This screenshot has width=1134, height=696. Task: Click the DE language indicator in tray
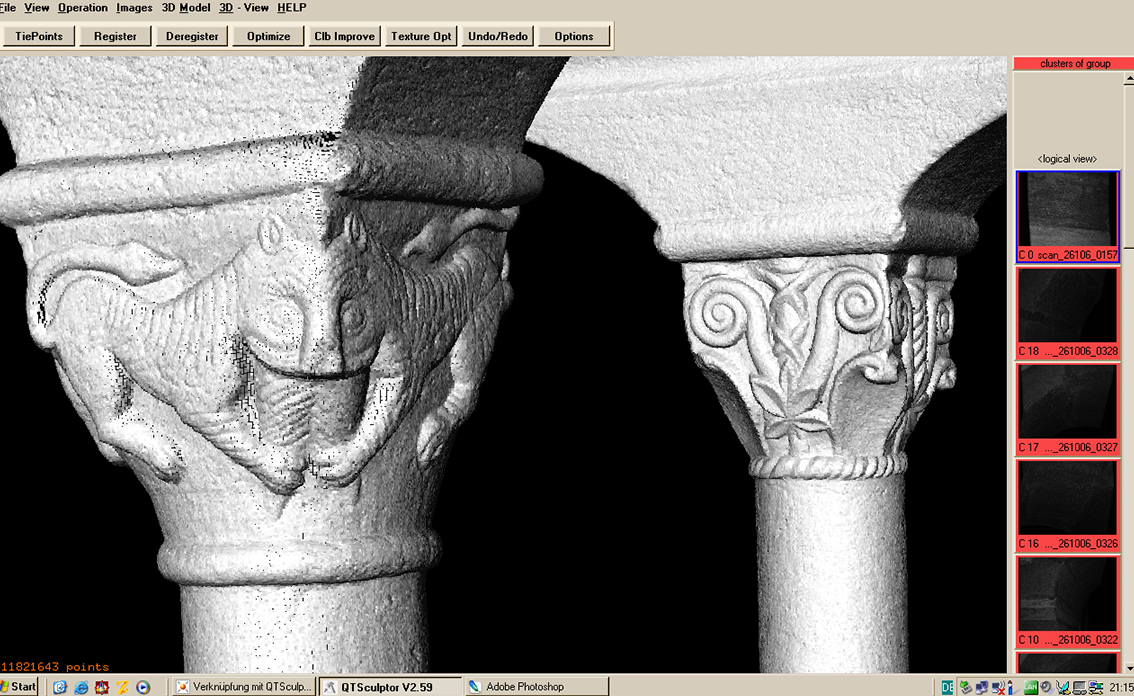click(947, 687)
